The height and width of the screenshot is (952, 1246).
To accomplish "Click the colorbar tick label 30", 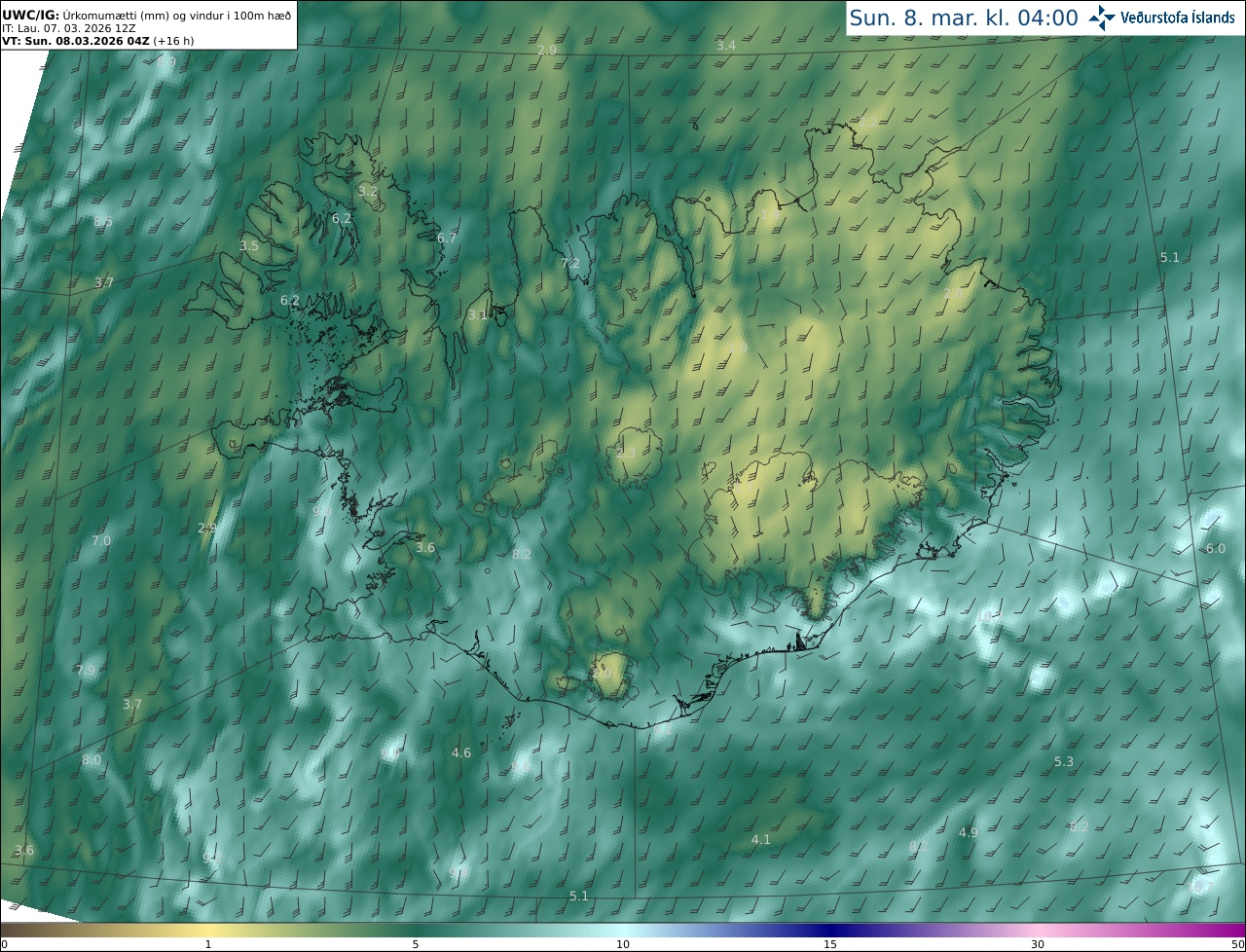I will [x=1038, y=944].
